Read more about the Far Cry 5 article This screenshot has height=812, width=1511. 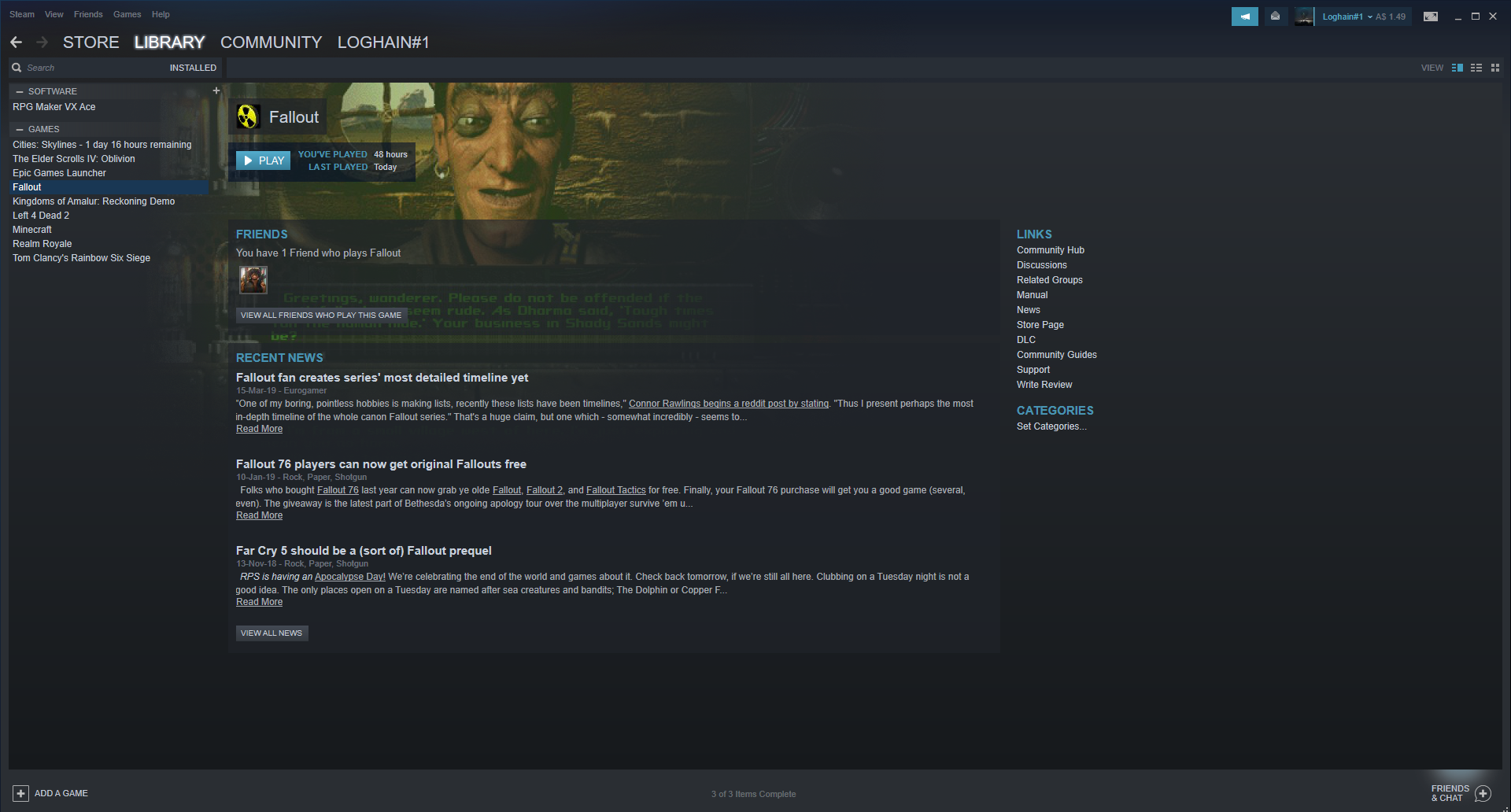(x=260, y=602)
